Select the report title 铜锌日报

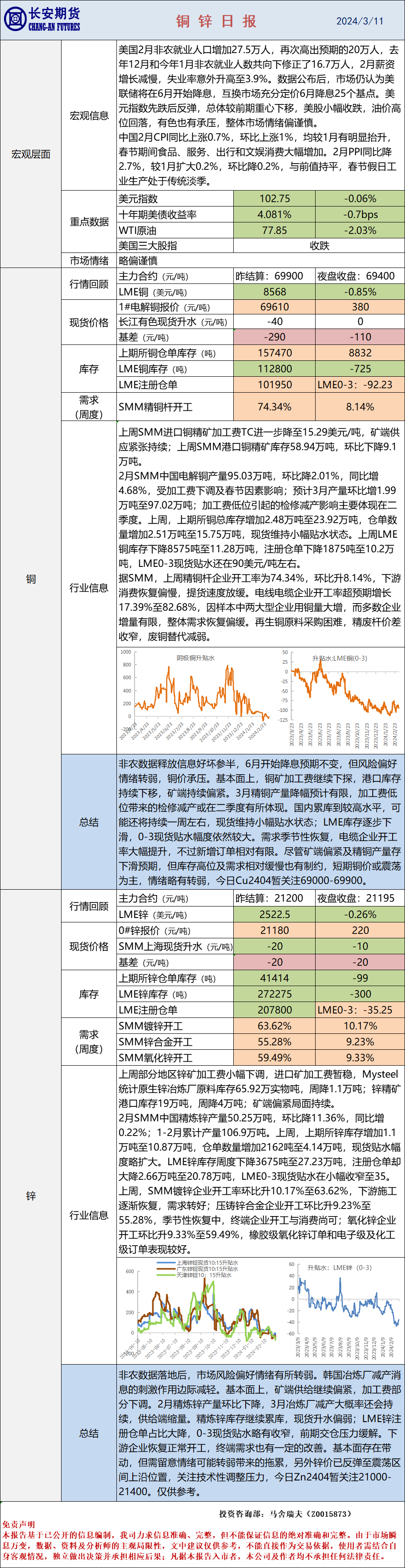(217, 21)
